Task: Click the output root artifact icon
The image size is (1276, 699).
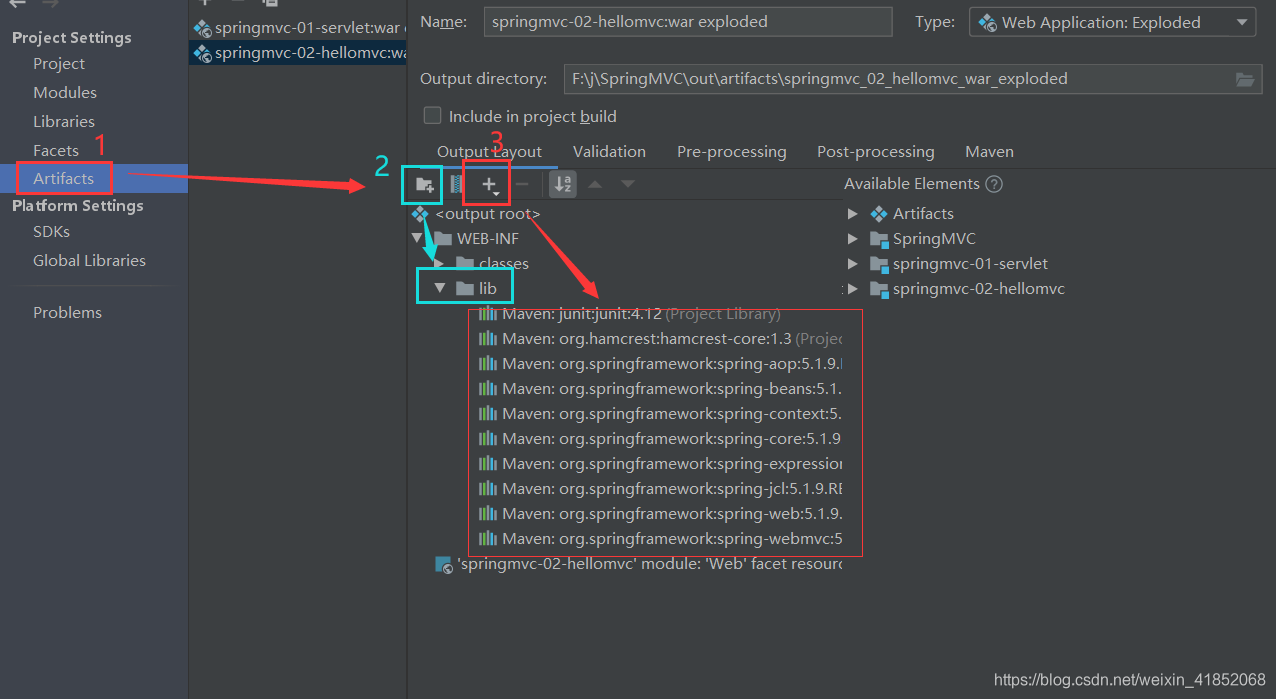Action: coord(420,214)
